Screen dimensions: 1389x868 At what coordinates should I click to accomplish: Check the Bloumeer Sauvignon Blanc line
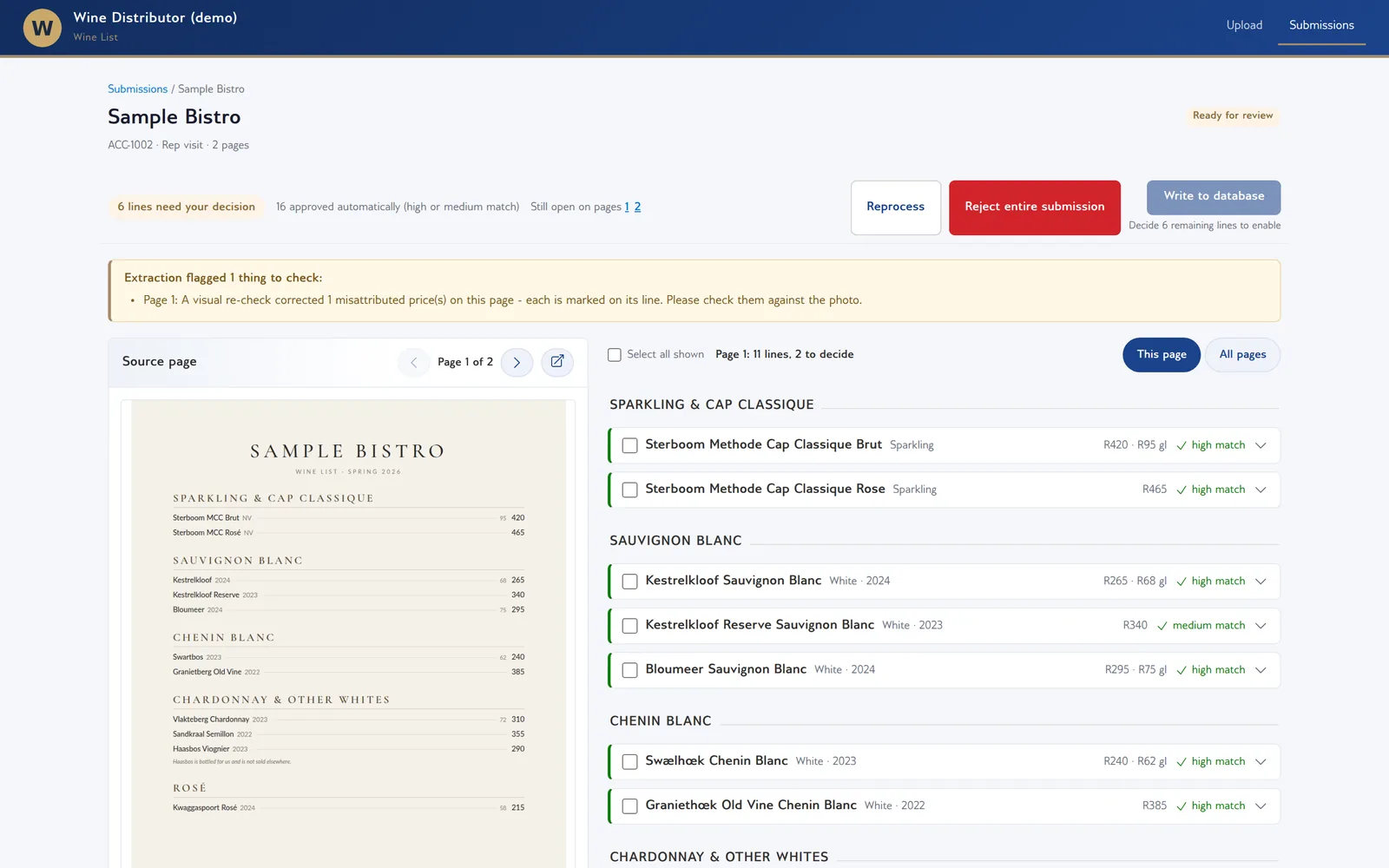pyautogui.click(x=630, y=670)
